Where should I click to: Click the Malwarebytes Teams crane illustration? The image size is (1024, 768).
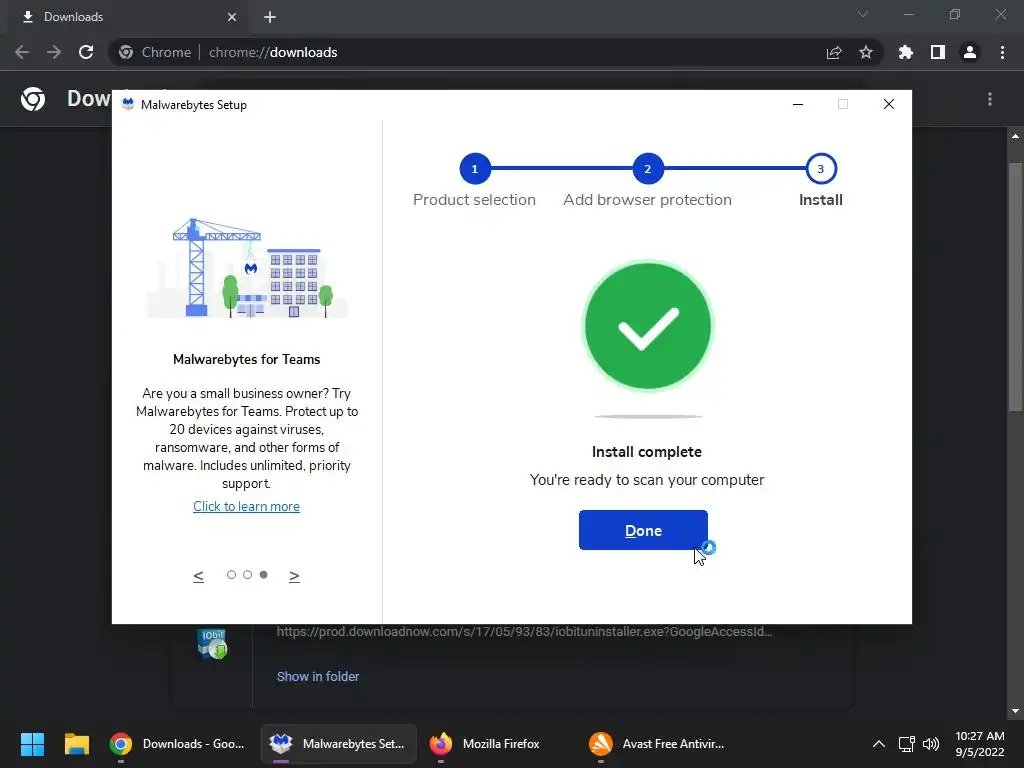click(247, 268)
